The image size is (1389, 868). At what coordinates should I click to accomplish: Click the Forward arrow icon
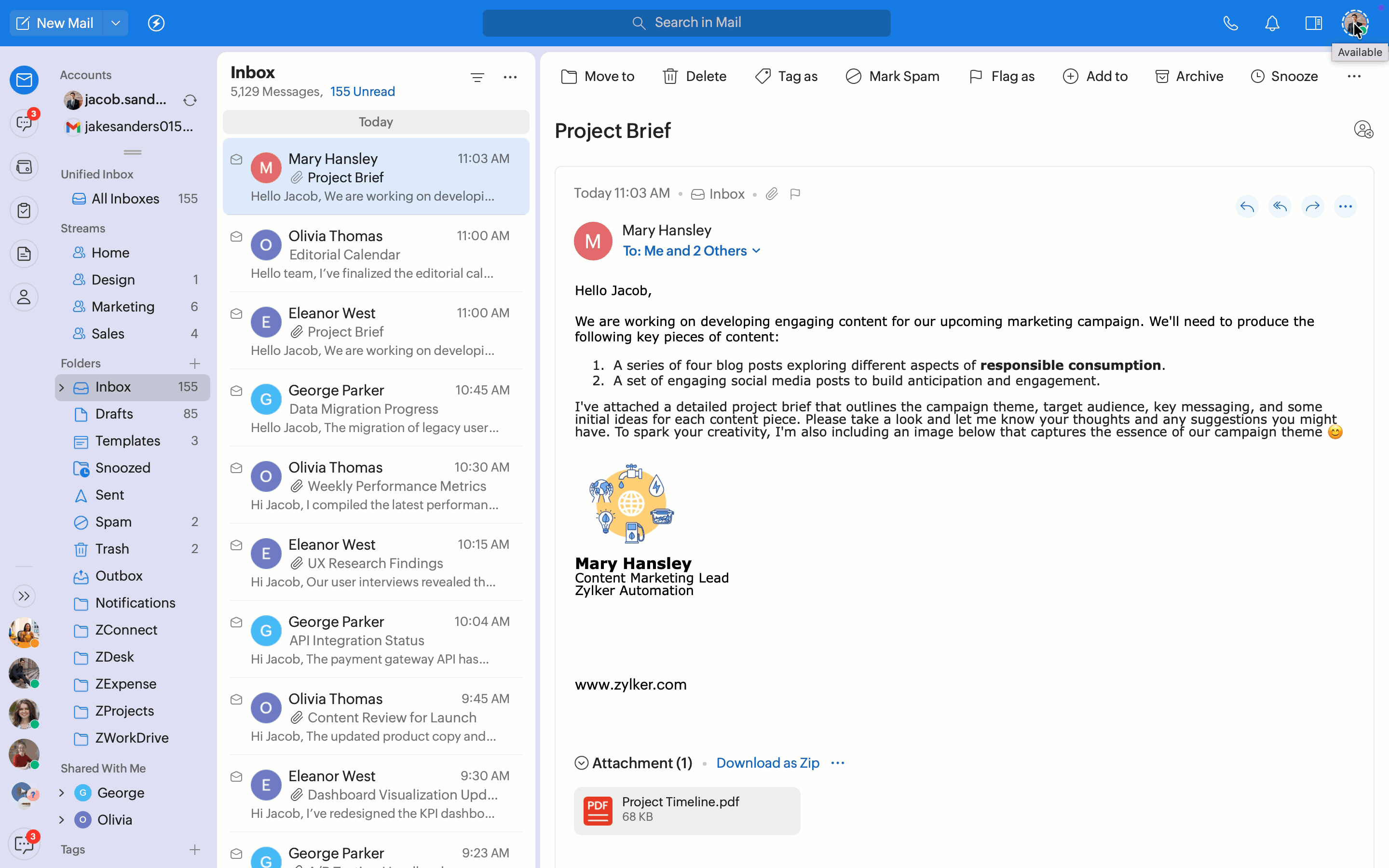[1312, 207]
